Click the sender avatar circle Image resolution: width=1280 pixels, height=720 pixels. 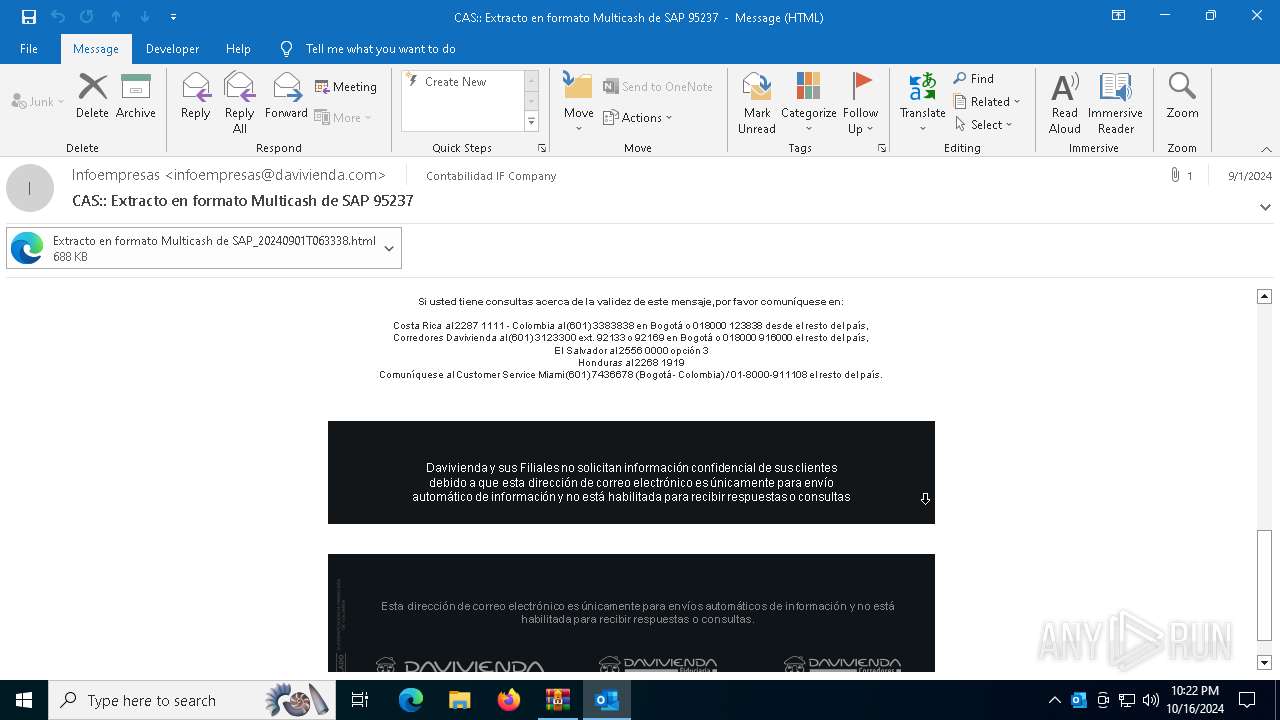coord(30,188)
